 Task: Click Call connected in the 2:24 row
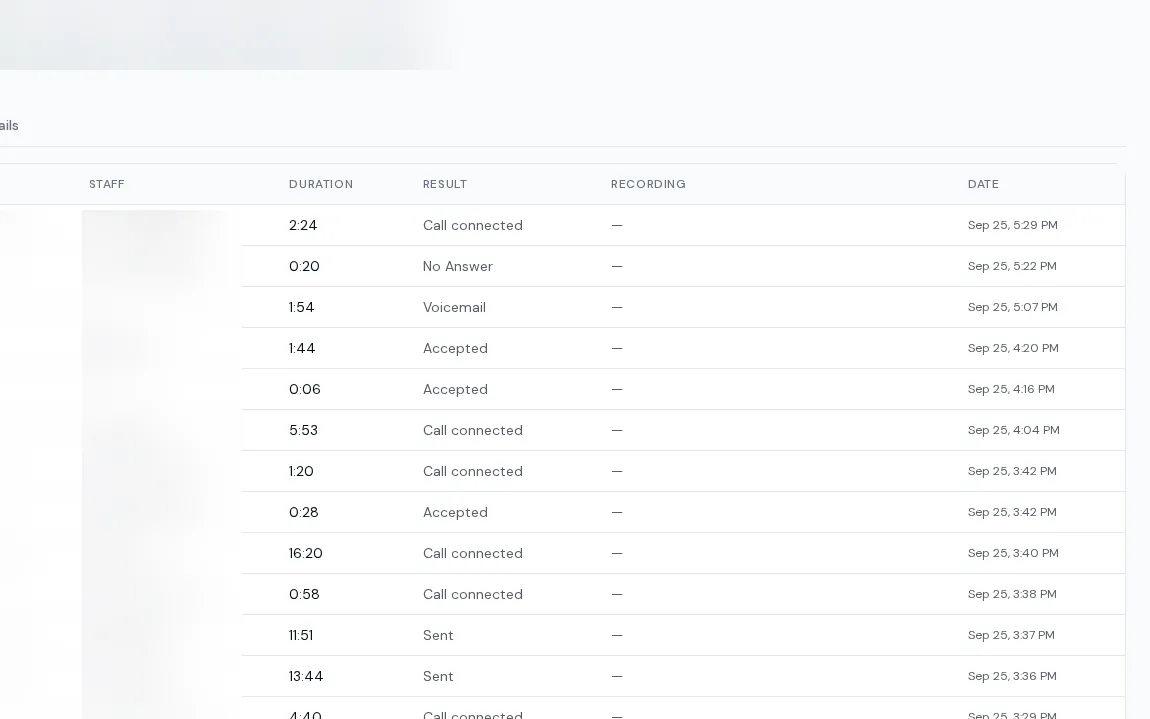(x=472, y=225)
